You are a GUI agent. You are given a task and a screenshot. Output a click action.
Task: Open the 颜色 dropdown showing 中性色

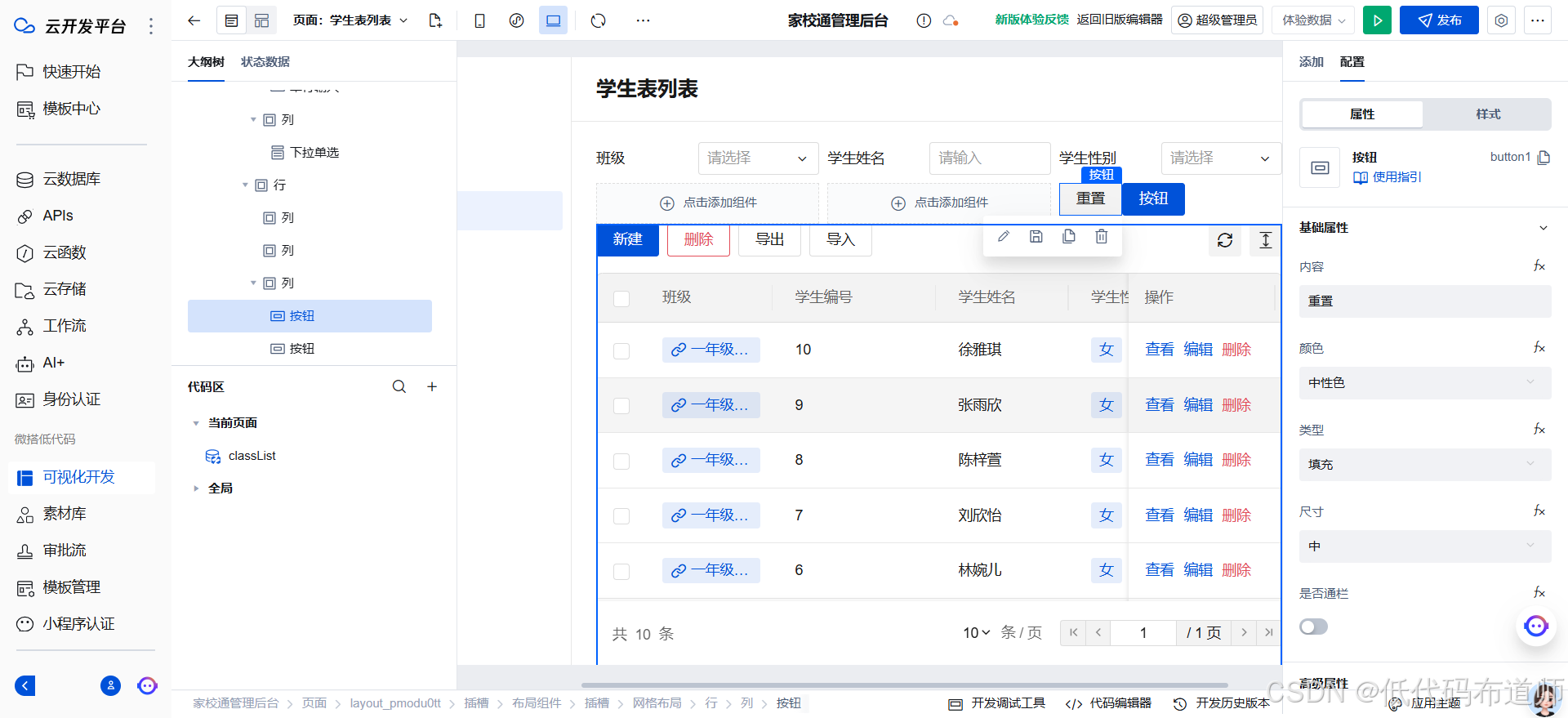(1425, 382)
